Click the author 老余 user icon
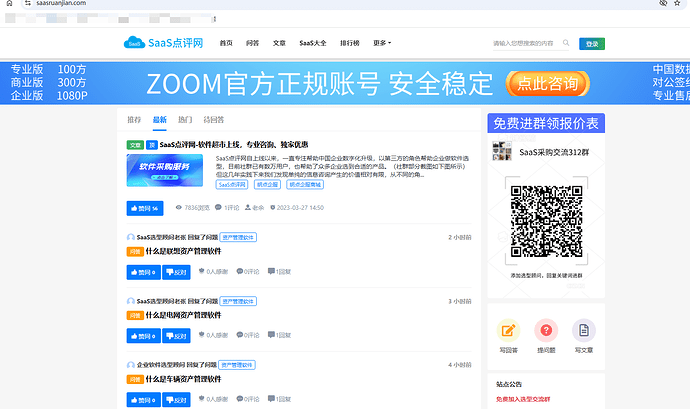690x409 pixels. [248, 207]
